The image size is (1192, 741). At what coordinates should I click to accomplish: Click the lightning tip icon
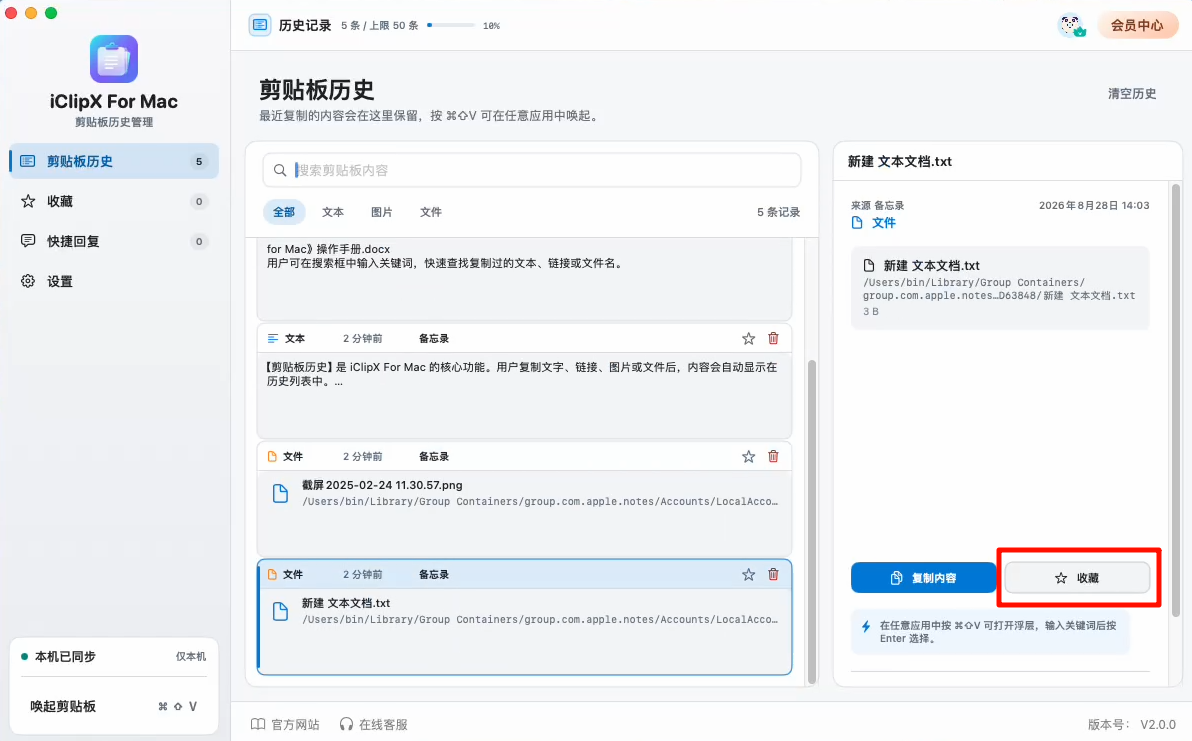(866, 627)
